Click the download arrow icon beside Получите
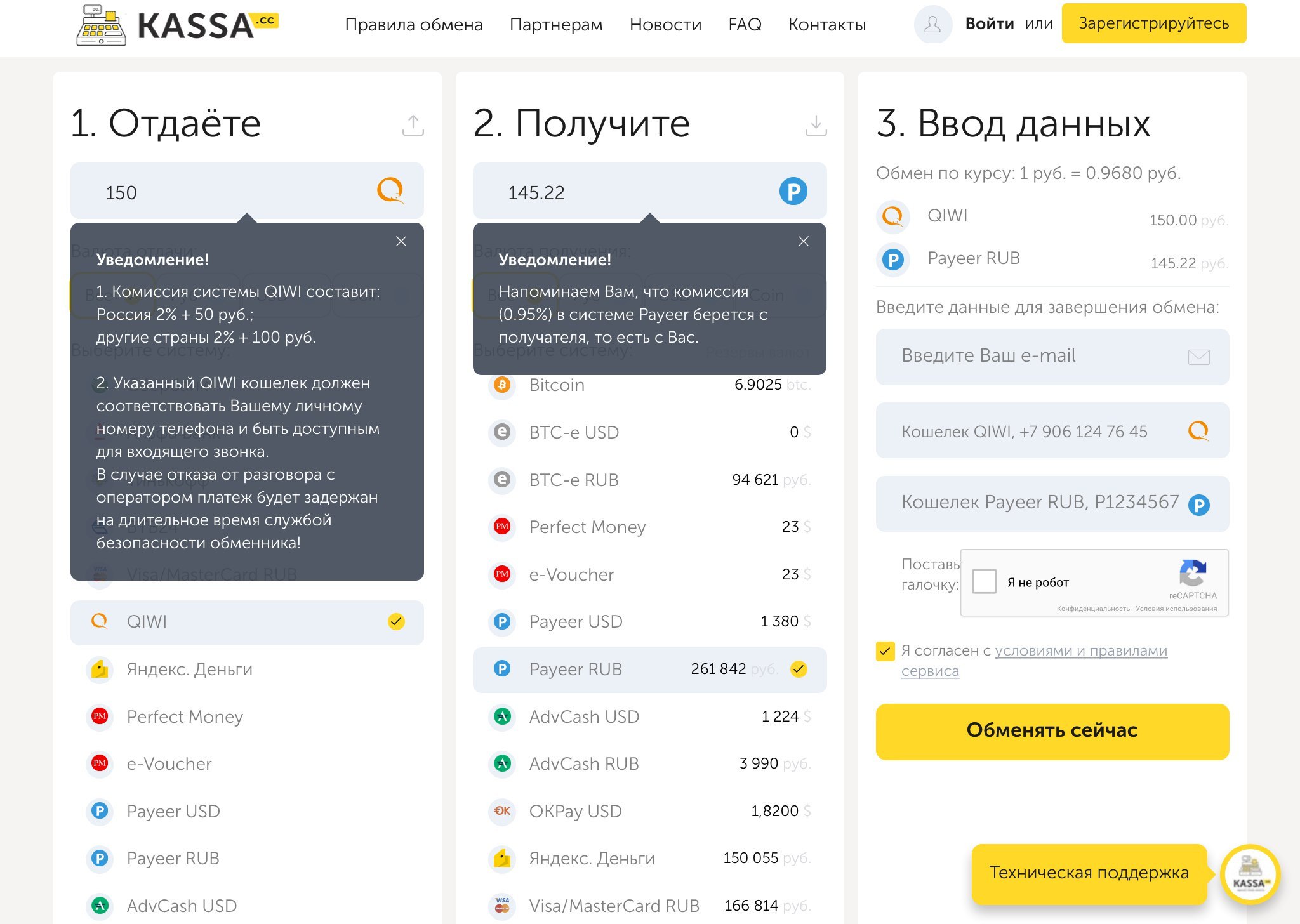Image resolution: width=1300 pixels, height=924 pixels. (x=816, y=125)
